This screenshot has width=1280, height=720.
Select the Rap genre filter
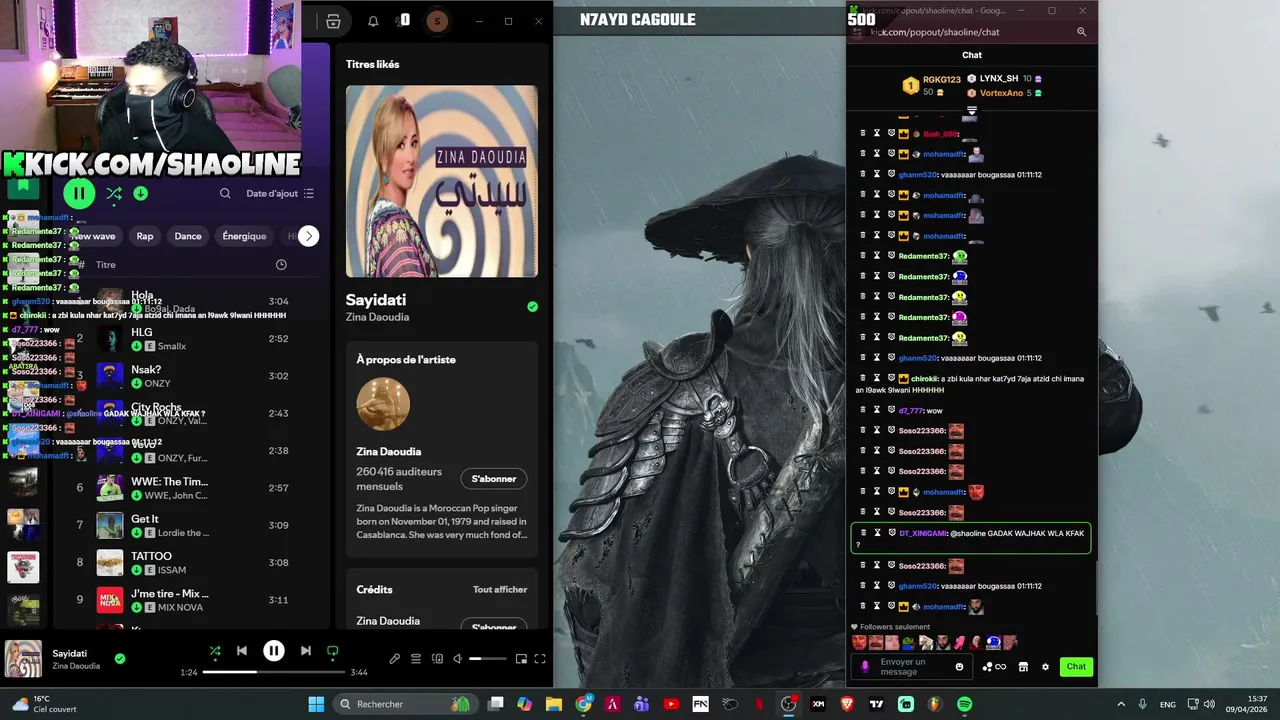click(145, 236)
